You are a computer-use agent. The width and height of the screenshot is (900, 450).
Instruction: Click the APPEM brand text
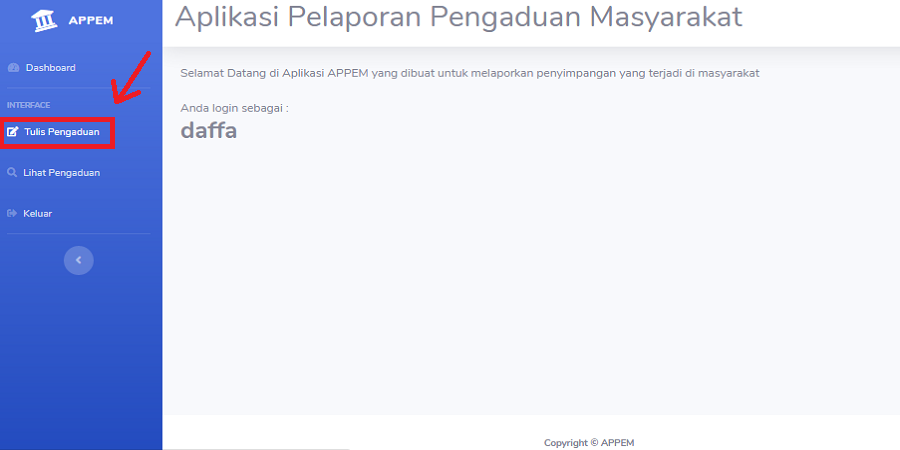tap(91, 21)
